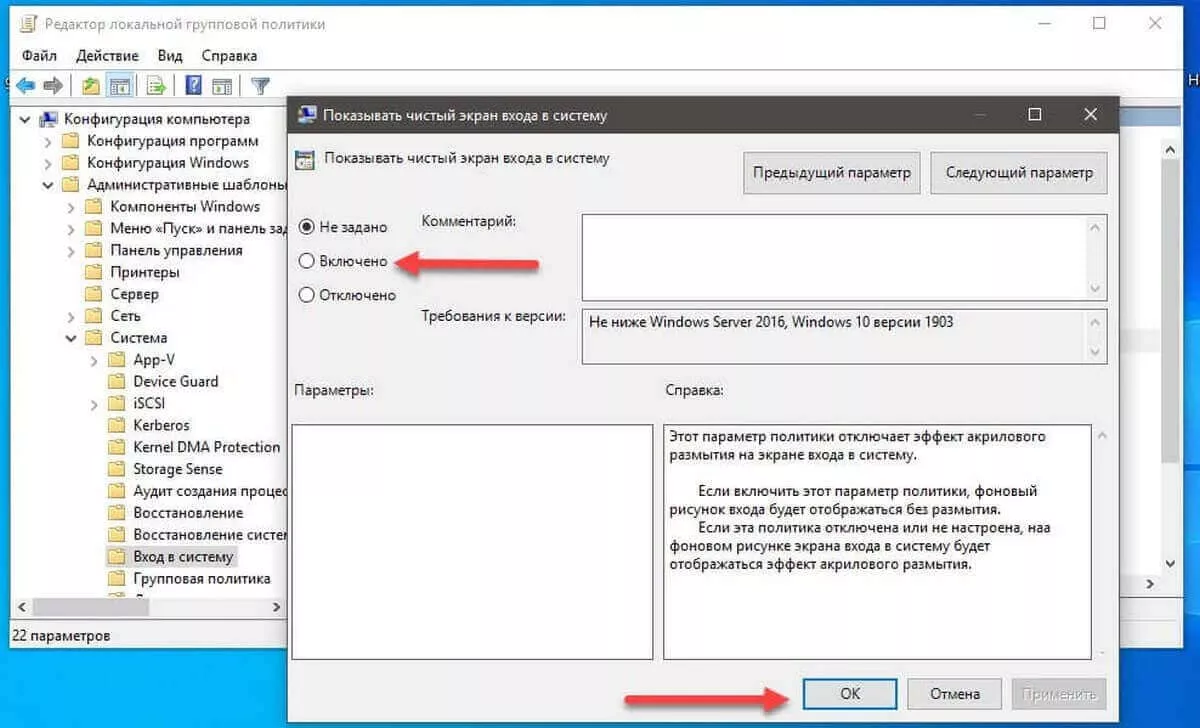Screen dimensions: 1200x728
Task: Expand the Компоненты Windows node
Action: (x=71, y=207)
